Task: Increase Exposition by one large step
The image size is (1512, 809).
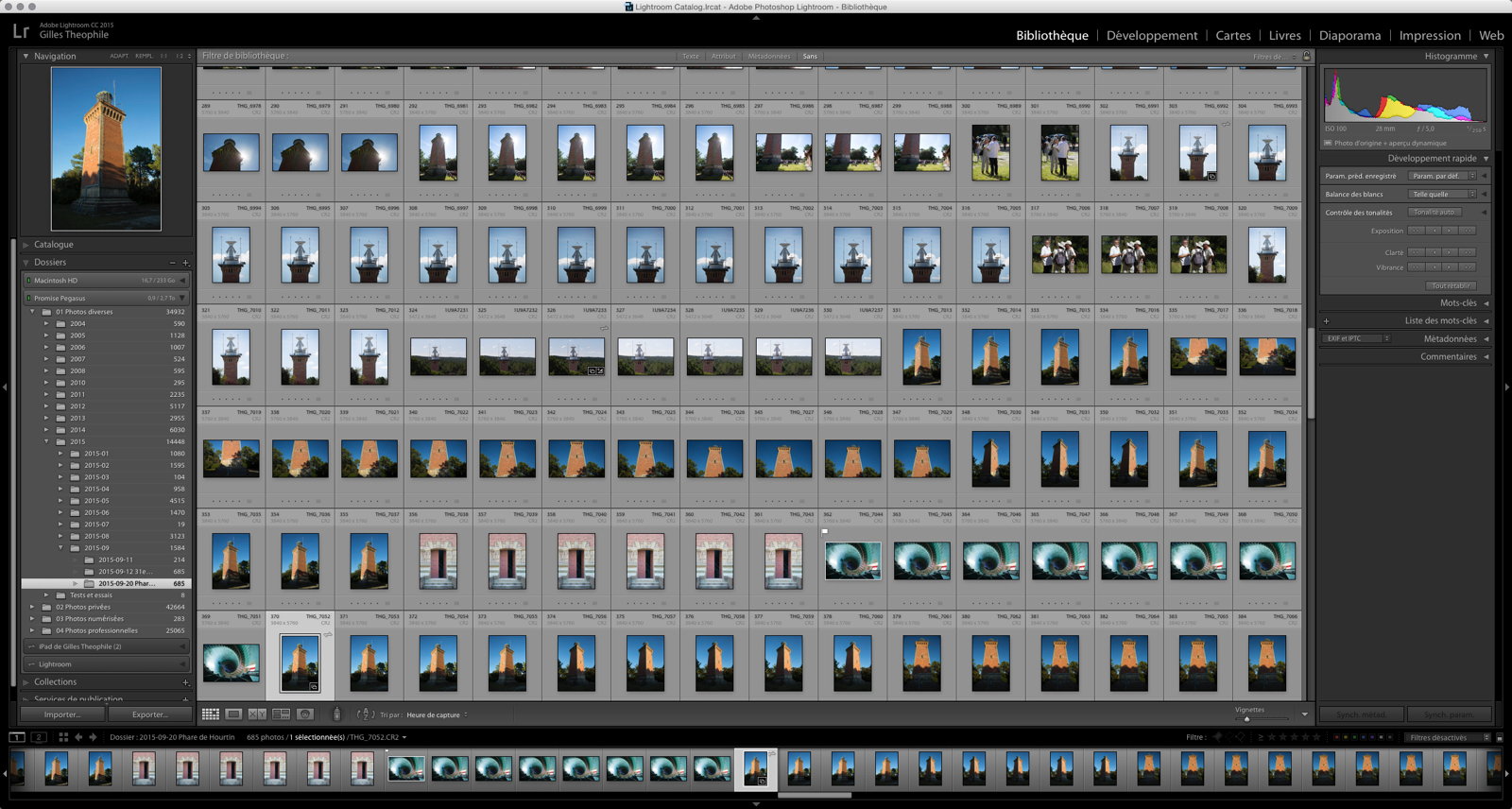Action: coord(1468,231)
